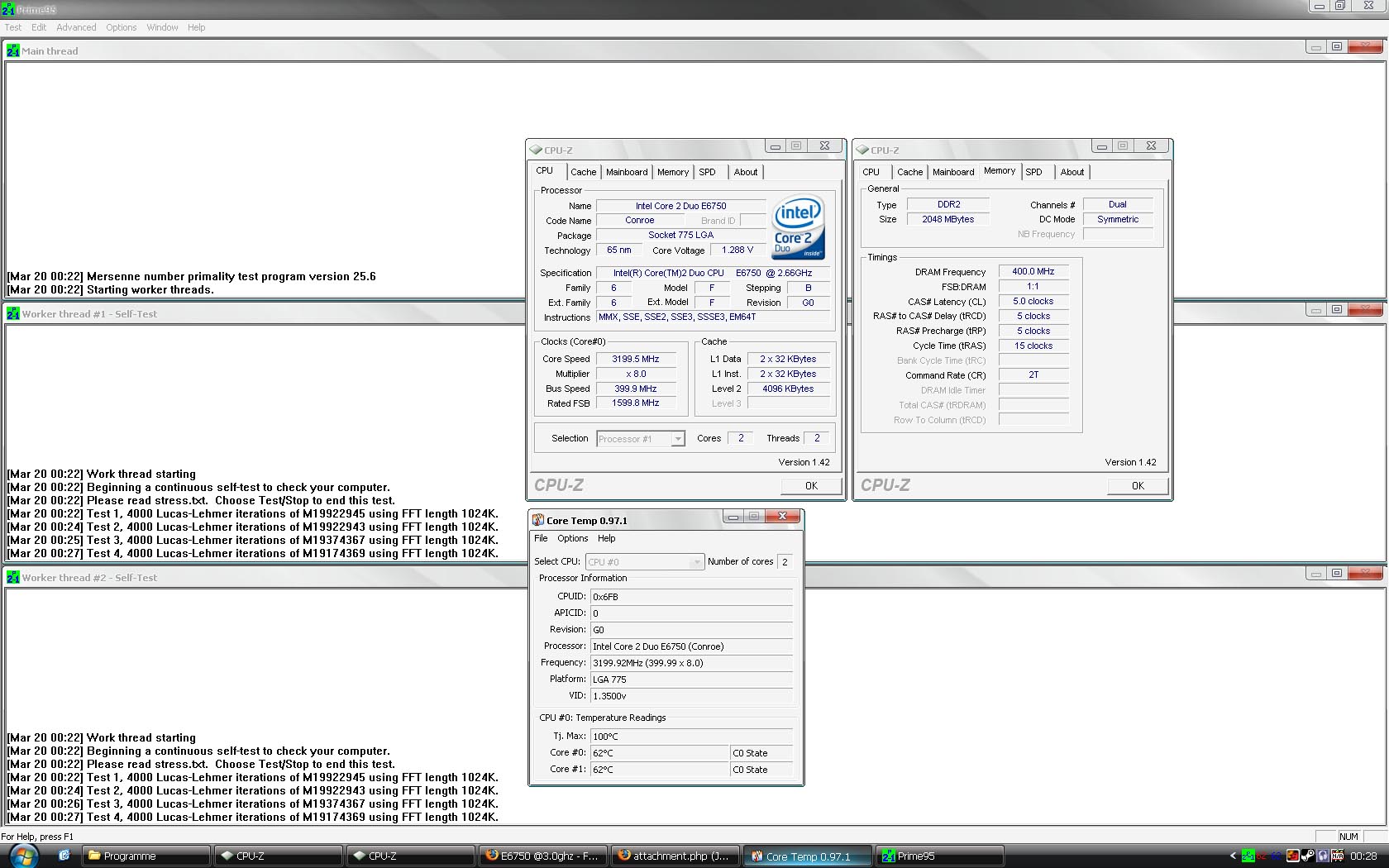Activate the Prime95 taskbar button
The height and width of the screenshot is (868, 1389).
(x=940, y=856)
